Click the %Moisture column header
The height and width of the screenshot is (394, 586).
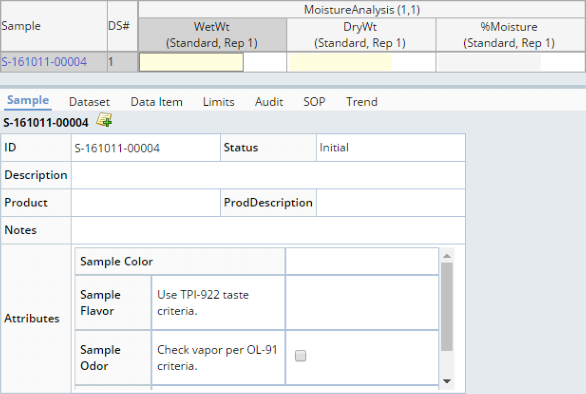pos(510,35)
